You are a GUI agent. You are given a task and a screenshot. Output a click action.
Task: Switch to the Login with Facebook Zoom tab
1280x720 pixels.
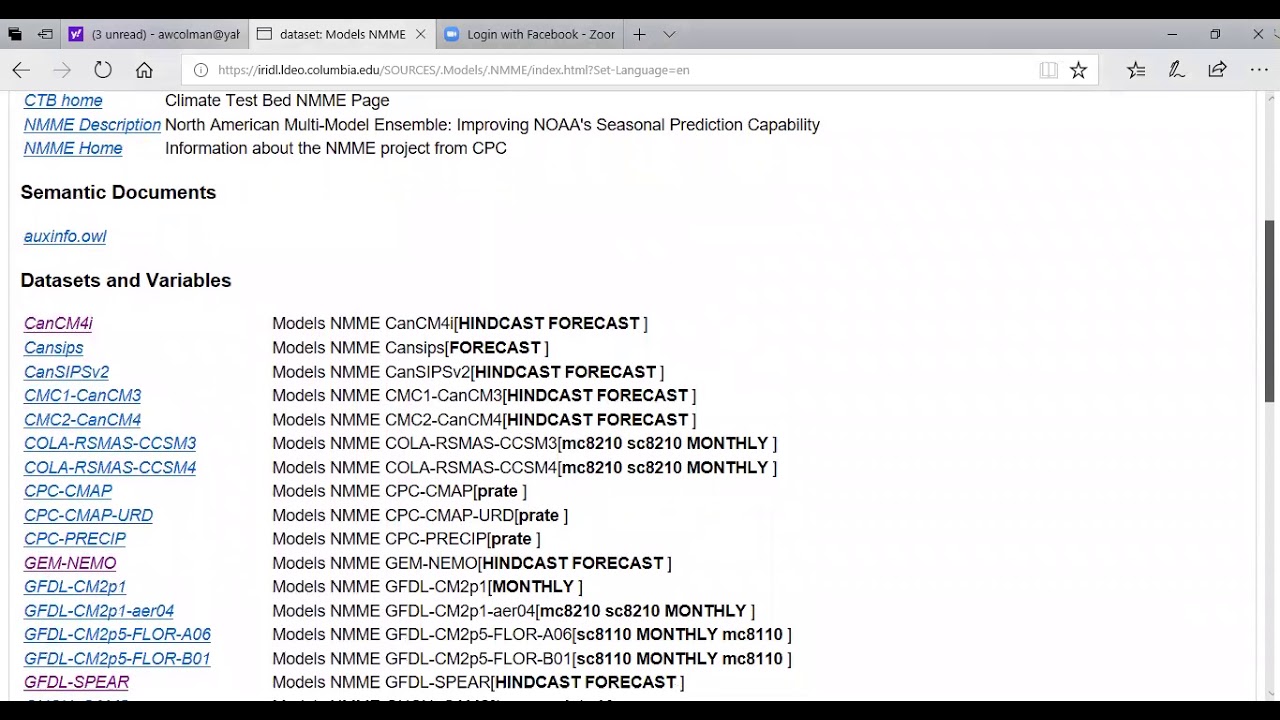(529, 34)
